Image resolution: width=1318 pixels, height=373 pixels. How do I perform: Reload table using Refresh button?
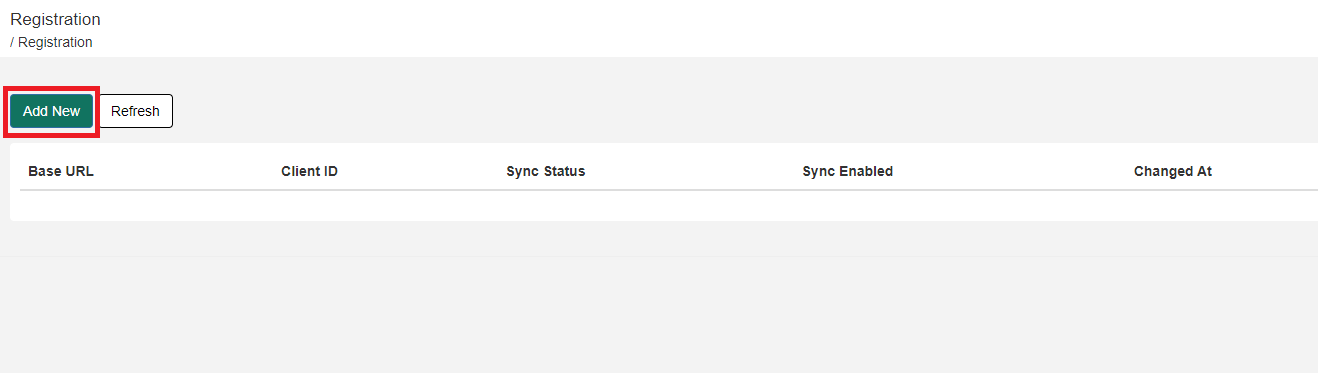point(135,111)
